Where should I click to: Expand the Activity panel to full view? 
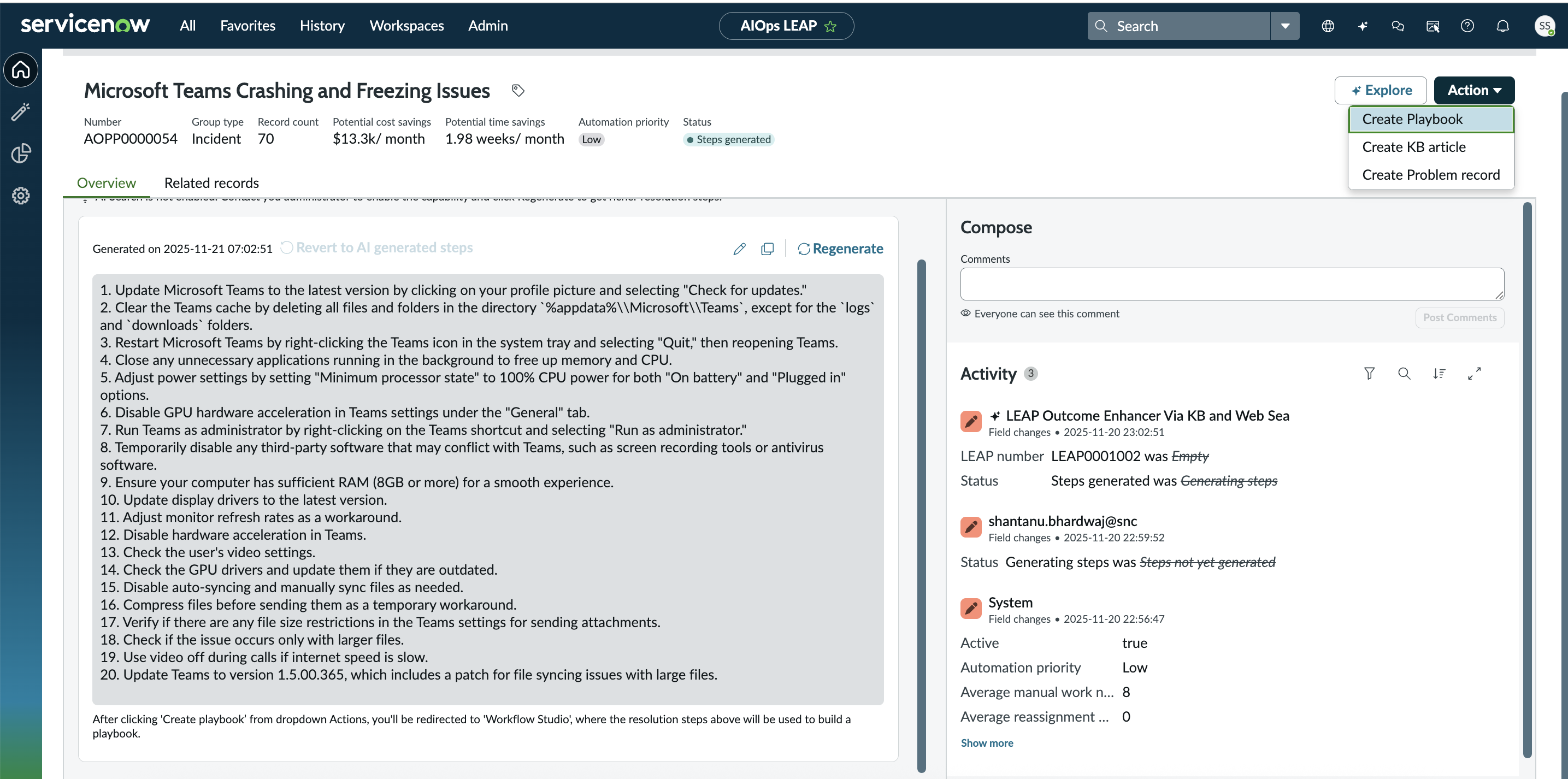pyautogui.click(x=1474, y=374)
